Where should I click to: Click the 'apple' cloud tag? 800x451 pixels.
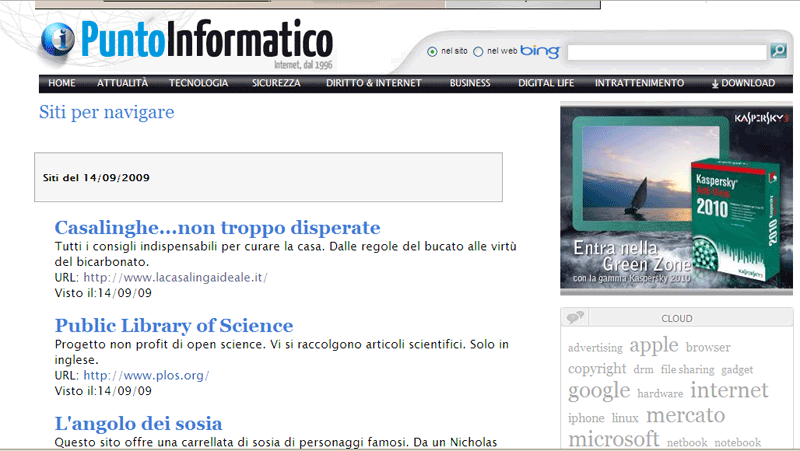(654, 346)
